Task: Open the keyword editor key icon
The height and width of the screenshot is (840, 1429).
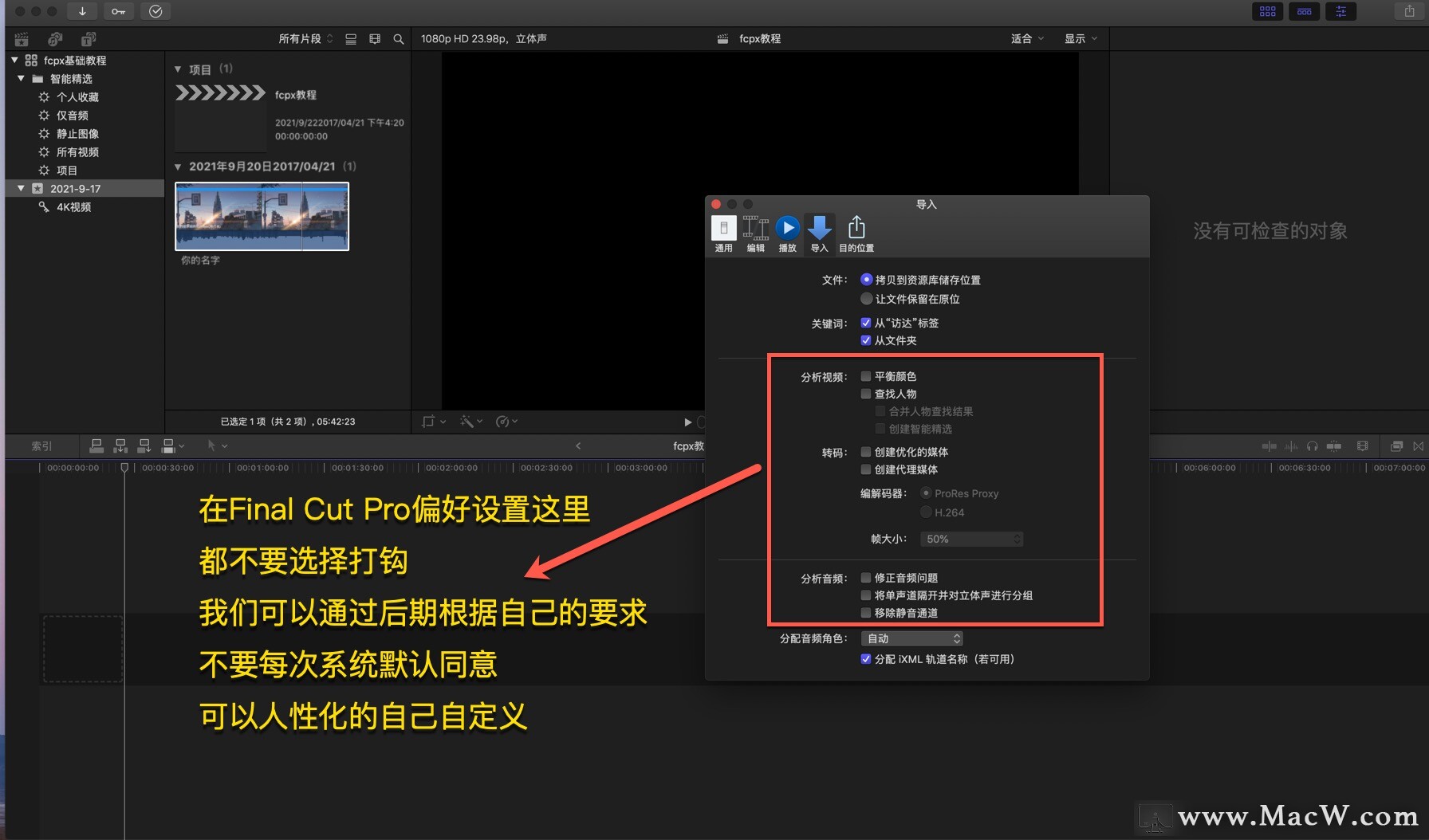Action: [x=118, y=11]
